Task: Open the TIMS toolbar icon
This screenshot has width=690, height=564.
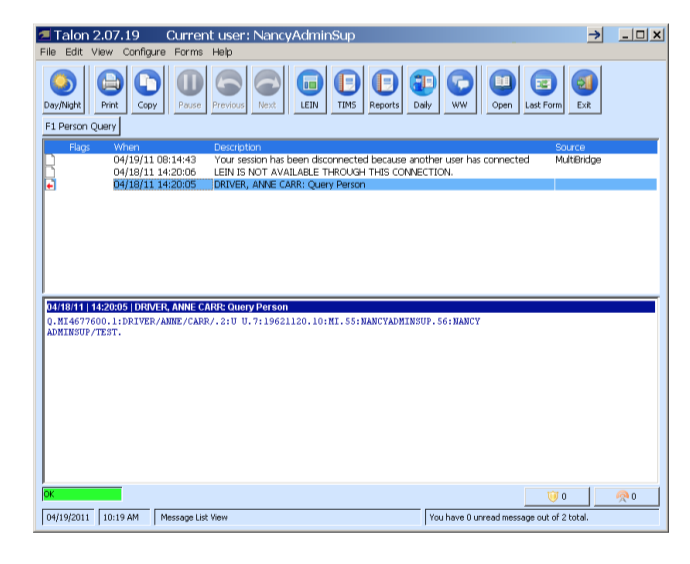Action: point(347,90)
